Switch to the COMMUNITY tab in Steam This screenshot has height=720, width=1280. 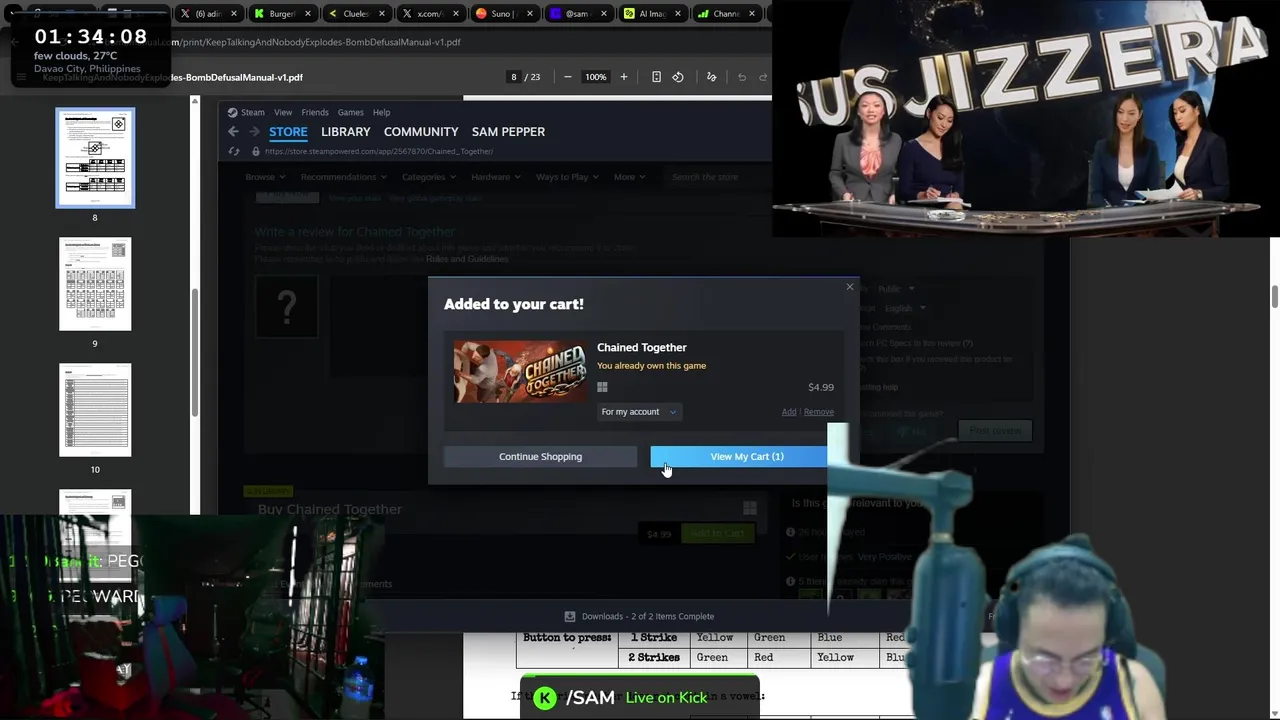click(x=421, y=132)
